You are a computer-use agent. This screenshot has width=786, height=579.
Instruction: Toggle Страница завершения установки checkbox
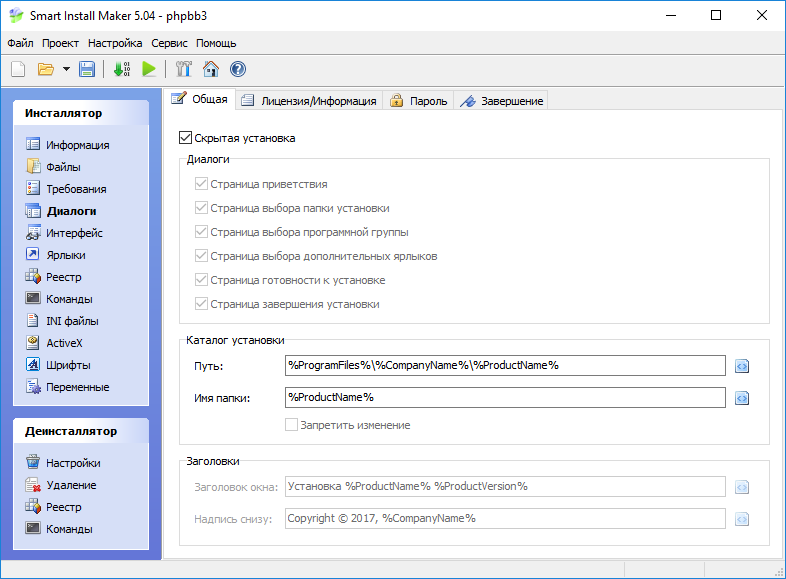pos(201,304)
